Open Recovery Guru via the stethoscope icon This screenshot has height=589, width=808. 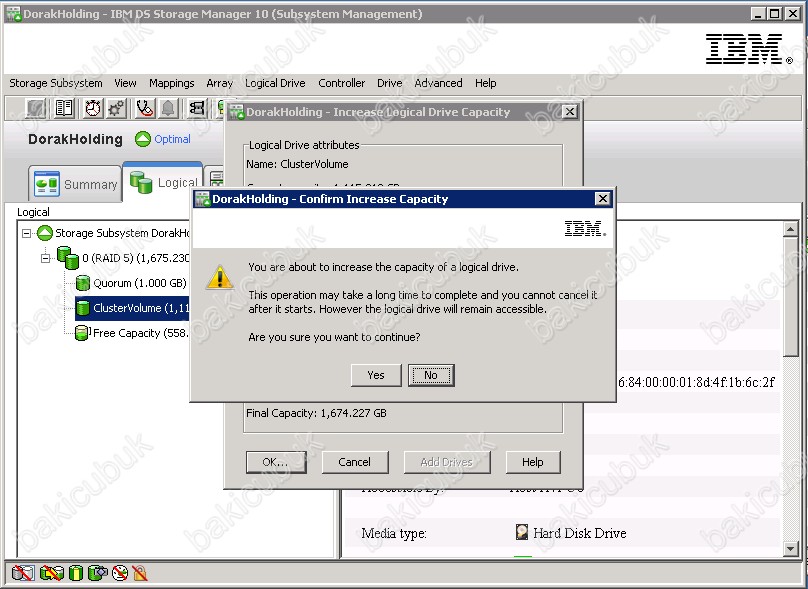pos(145,108)
